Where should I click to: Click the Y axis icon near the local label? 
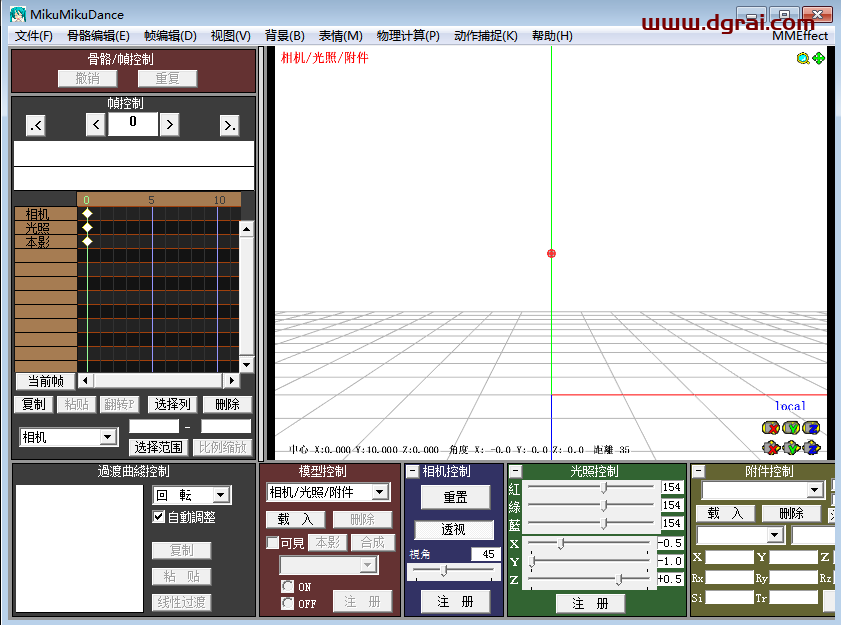click(x=790, y=427)
